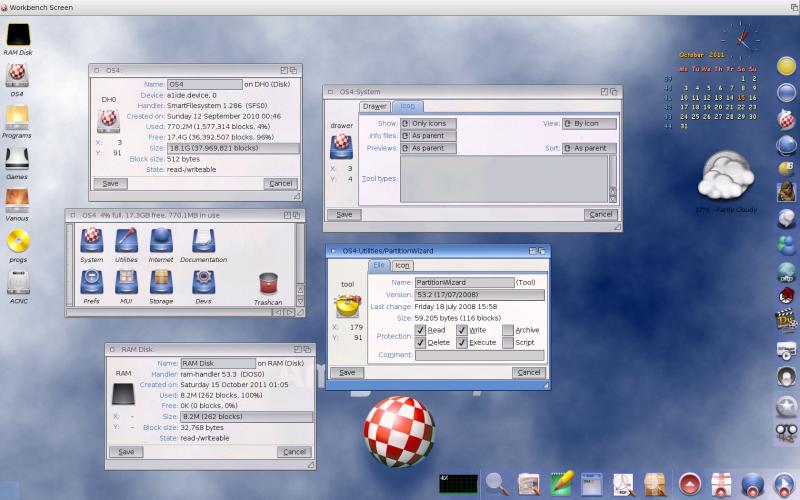Enable the Archive protection checkbox
Viewport: 800px width, 500px height.
pyautogui.click(x=508, y=330)
